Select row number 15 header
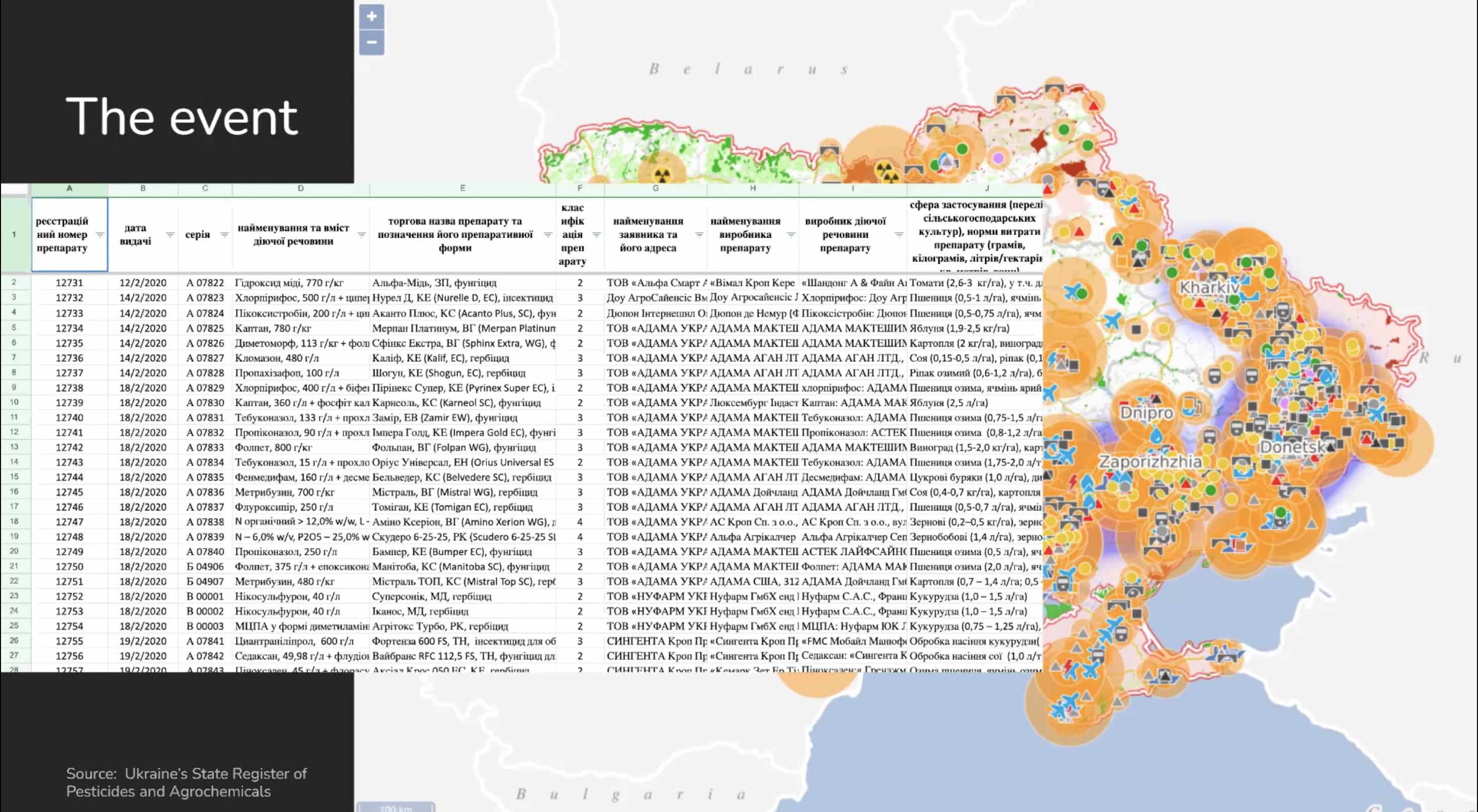This screenshot has height=812, width=1478. click(x=15, y=476)
